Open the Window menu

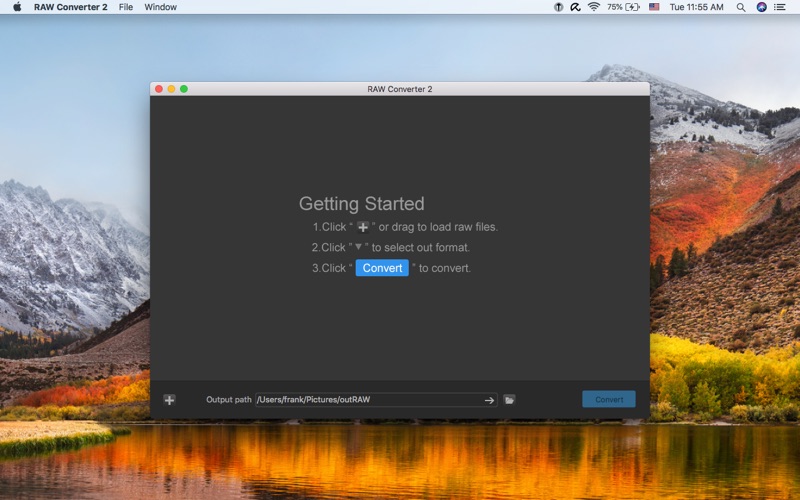tap(160, 7)
